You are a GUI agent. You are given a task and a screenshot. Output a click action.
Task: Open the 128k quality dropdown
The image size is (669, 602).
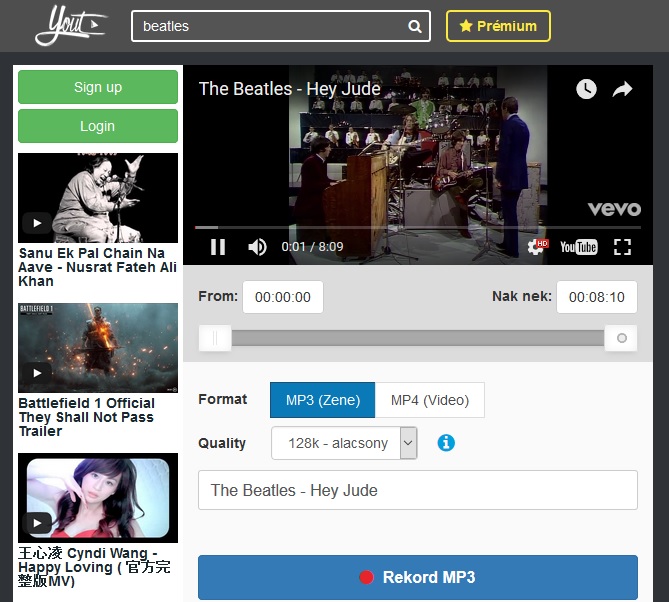[x=344, y=443]
